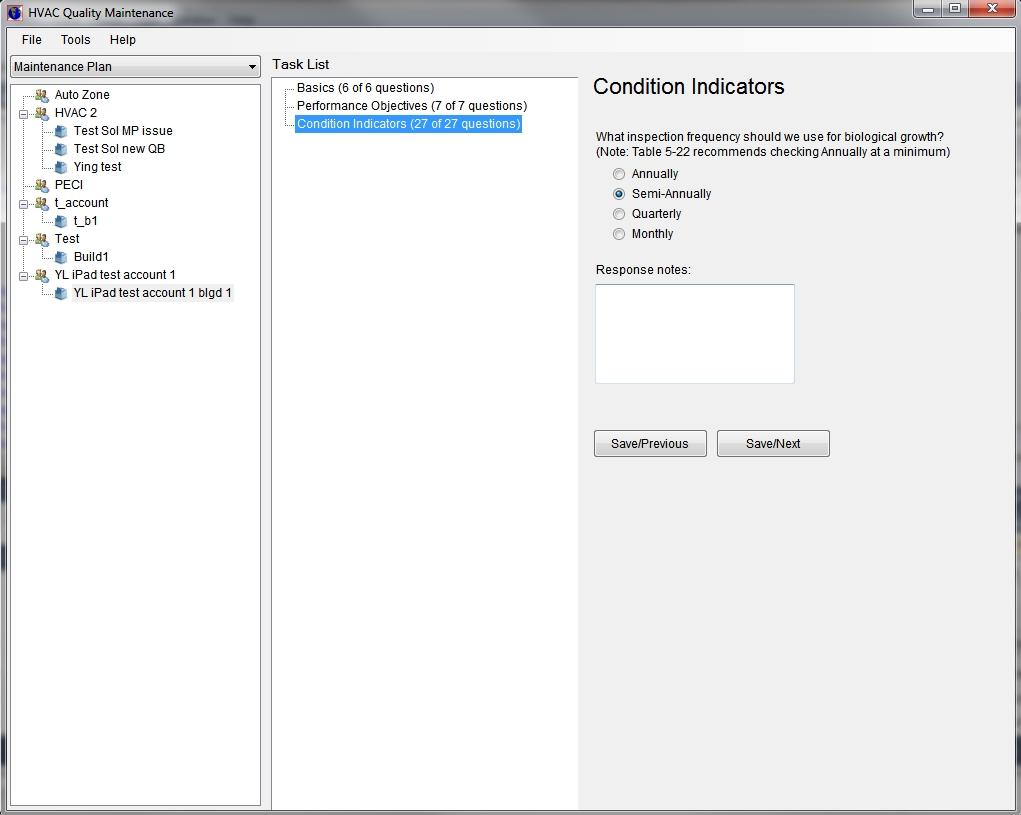Click the Test Sol new QB building icon
Screen dimensions: 1021x815
pos(61,149)
